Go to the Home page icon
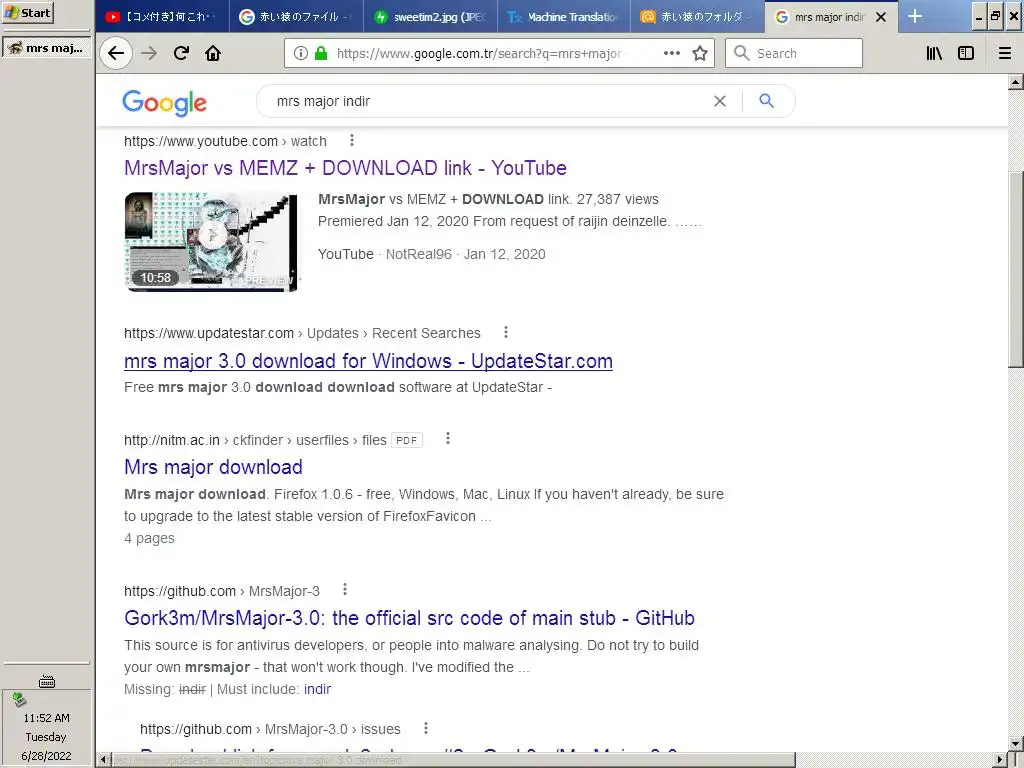The width and height of the screenshot is (1024, 768). click(x=213, y=53)
